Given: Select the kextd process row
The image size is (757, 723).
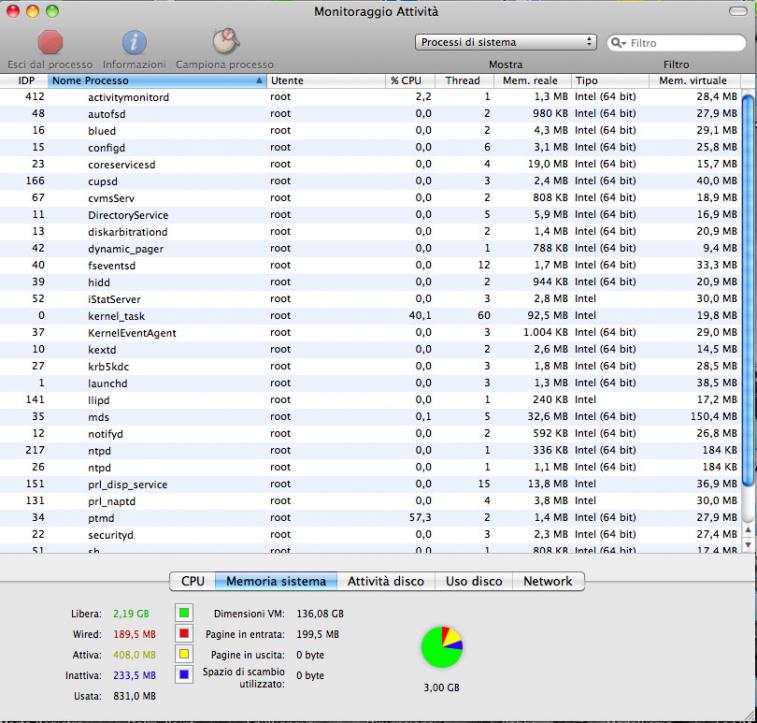Looking at the screenshot, I should point(370,349).
